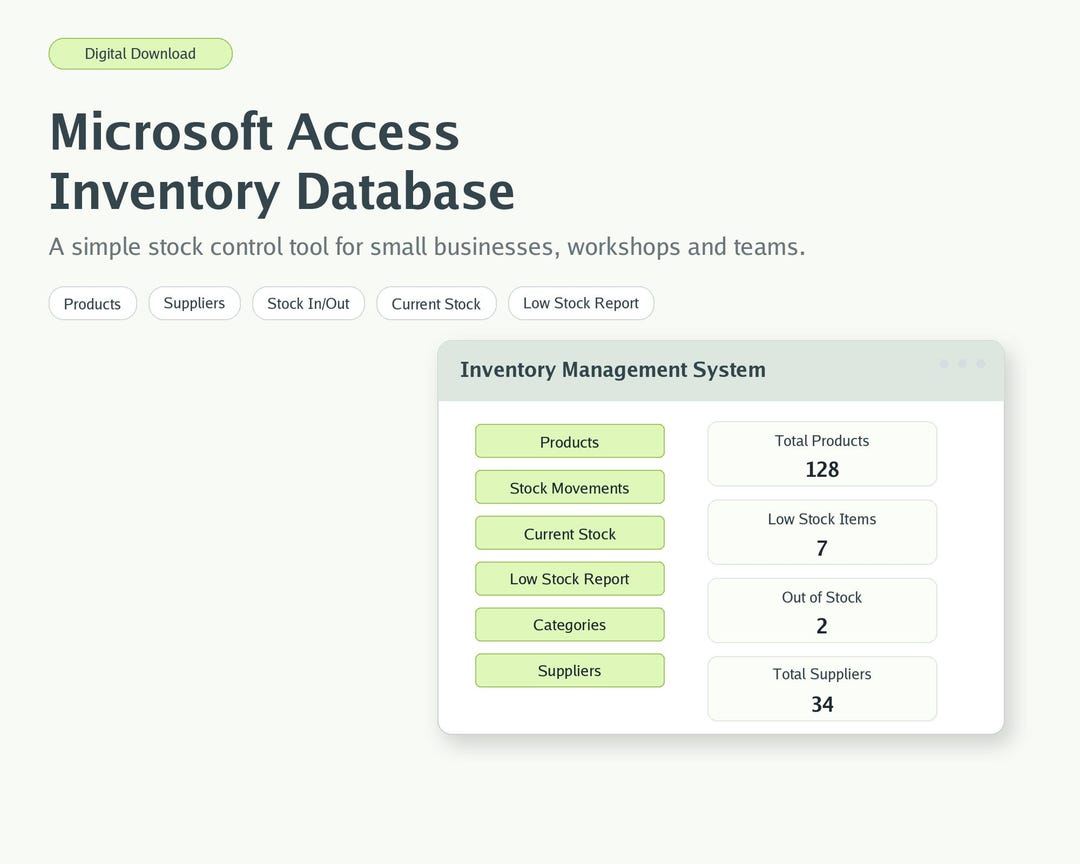The width and height of the screenshot is (1080, 864).
Task: Click the Digital Download badge
Action: click(x=141, y=54)
